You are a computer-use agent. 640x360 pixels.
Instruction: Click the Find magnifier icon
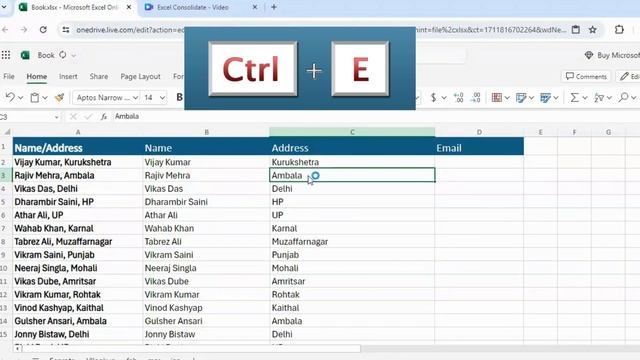[x=623, y=97]
